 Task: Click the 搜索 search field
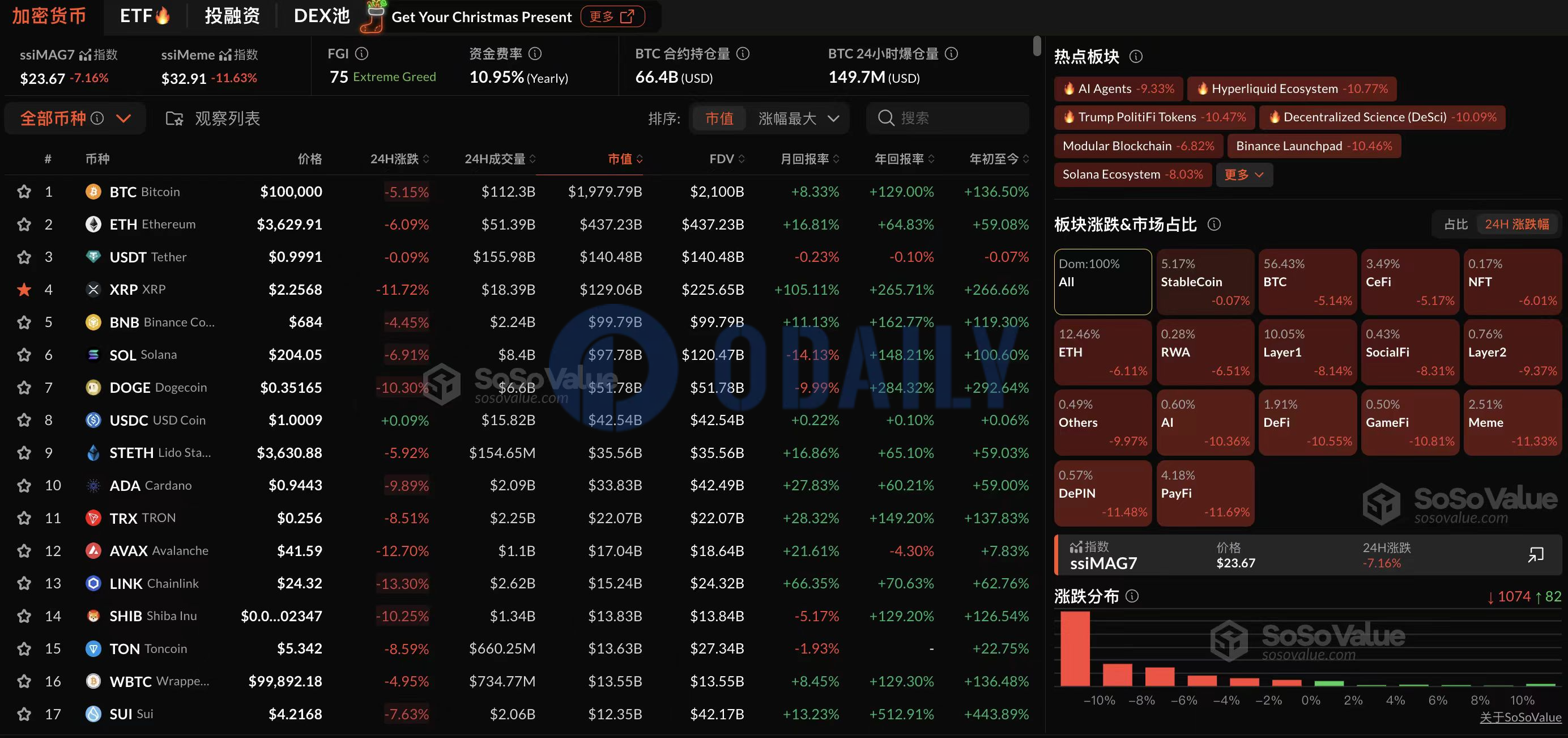947,118
